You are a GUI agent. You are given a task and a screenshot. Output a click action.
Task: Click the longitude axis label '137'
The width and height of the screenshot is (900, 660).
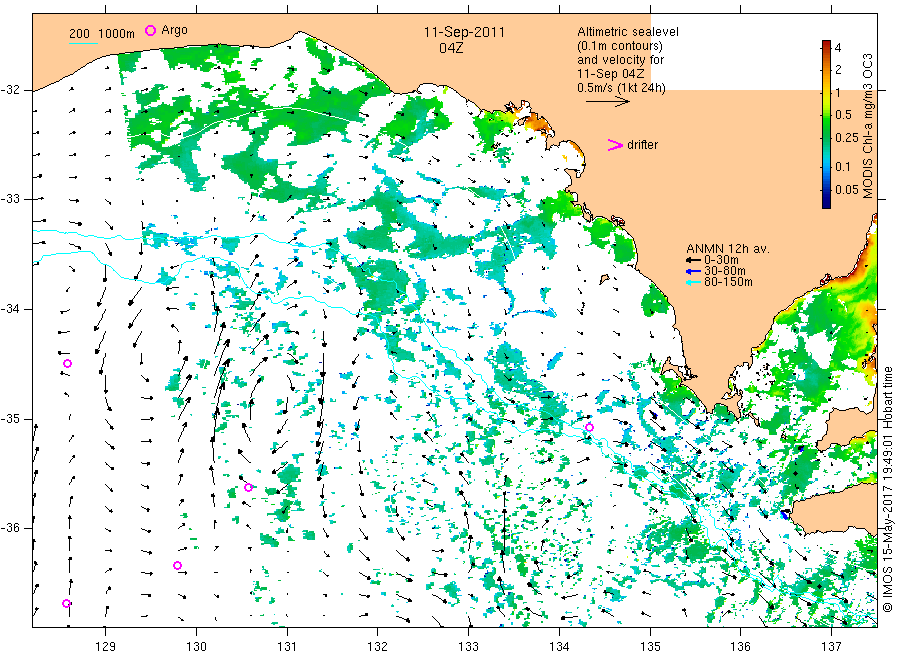[831, 647]
